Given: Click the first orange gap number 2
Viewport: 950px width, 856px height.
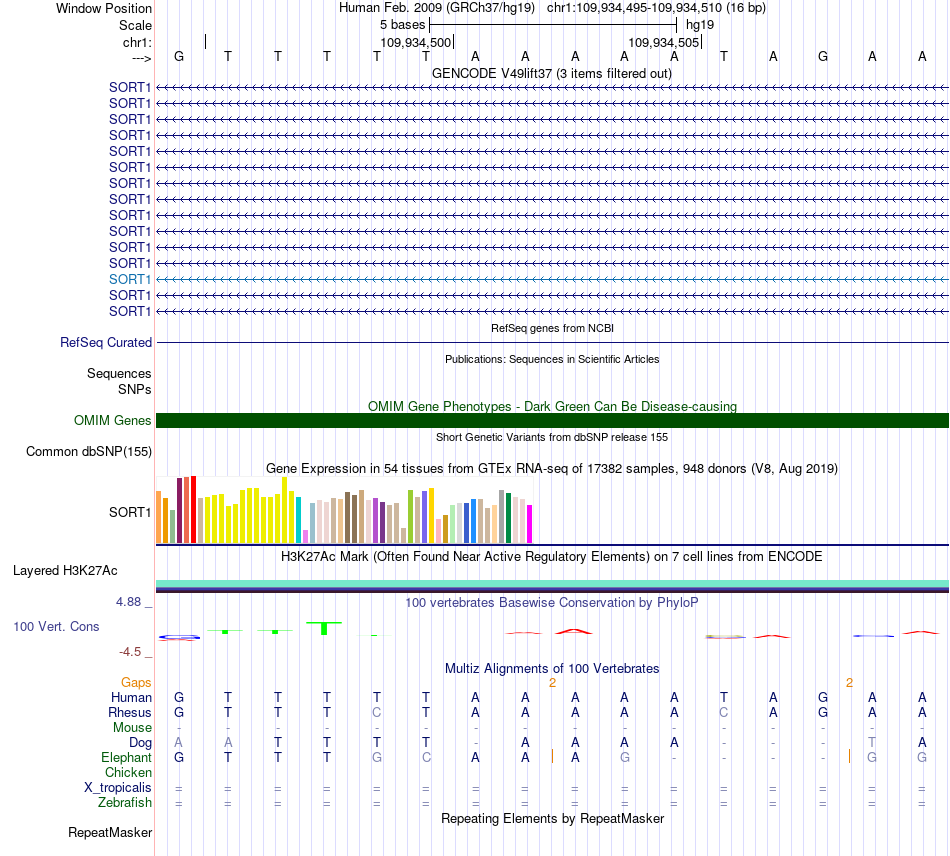Looking at the screenshot, I should (x=553, y=683).
